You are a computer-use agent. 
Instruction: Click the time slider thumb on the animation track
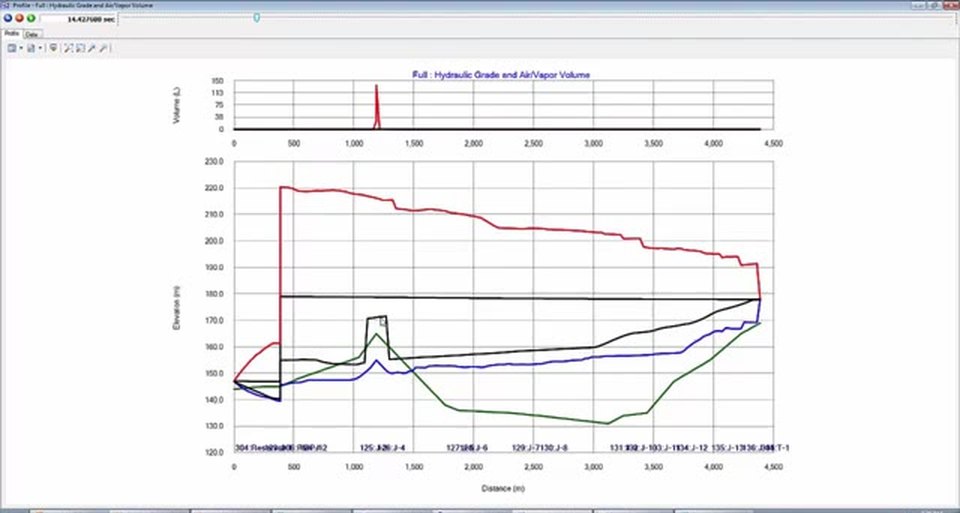pyautogui.click(x=257, y=18)
